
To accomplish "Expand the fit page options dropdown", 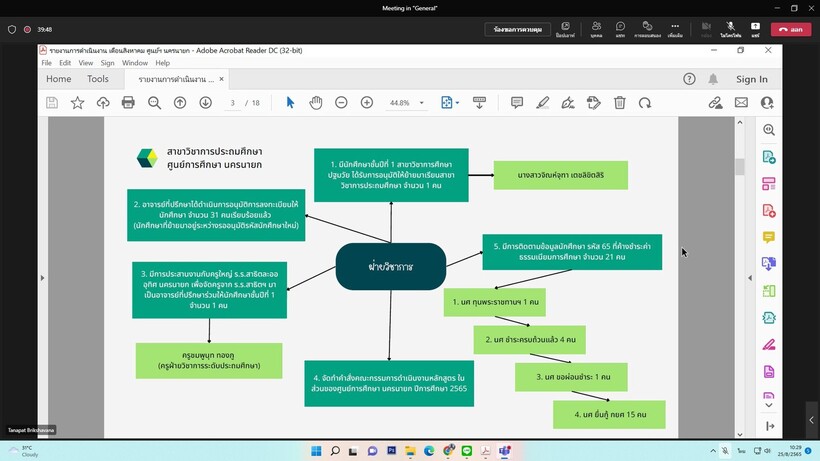I will pos(457,102).
